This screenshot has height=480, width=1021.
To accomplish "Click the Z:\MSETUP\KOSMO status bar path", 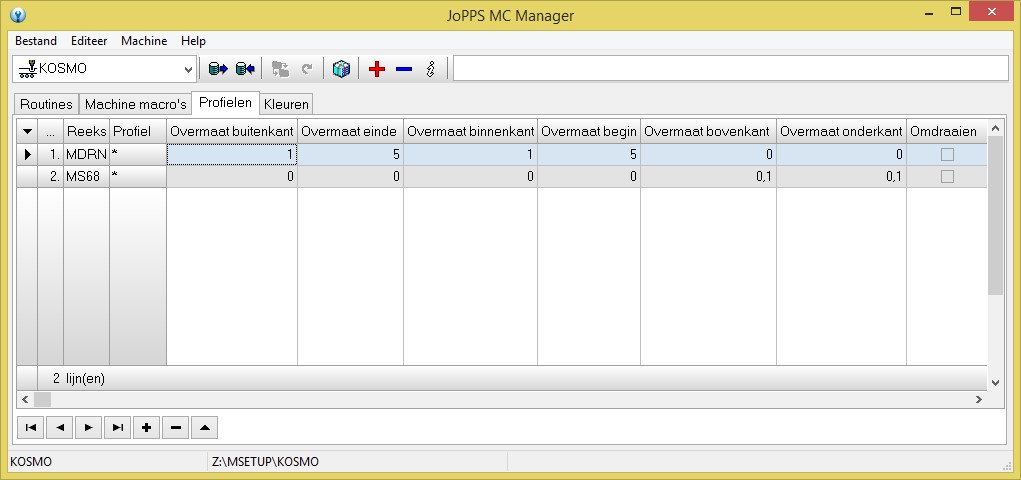I will click(266, 462).
